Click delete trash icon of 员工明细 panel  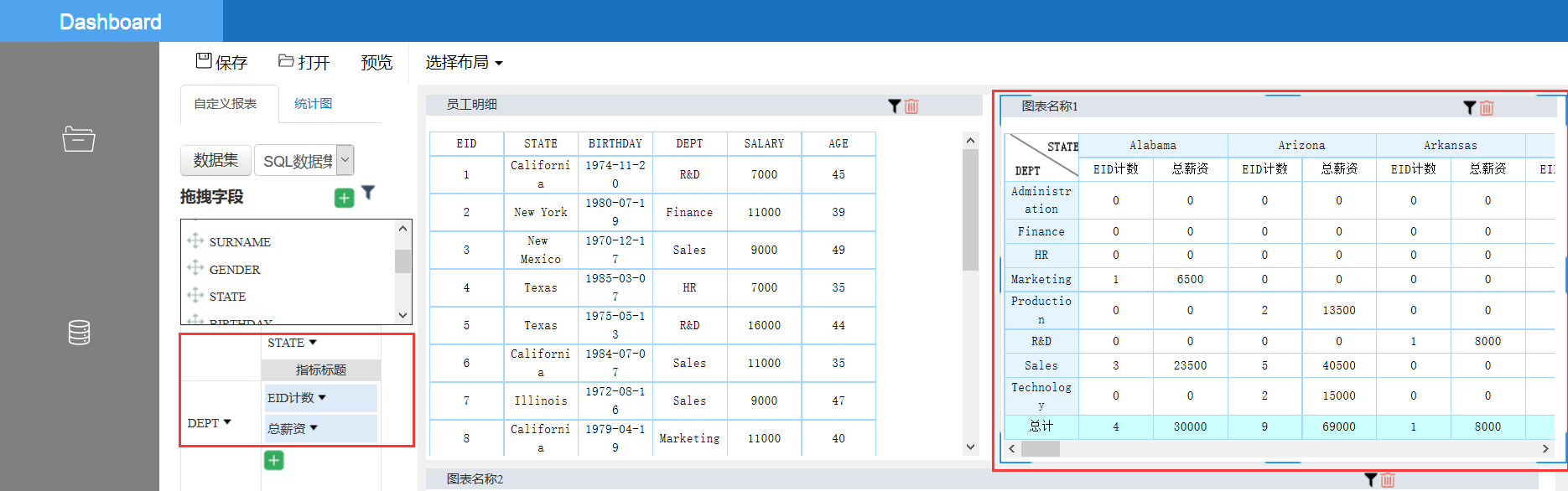click(911, 106)
